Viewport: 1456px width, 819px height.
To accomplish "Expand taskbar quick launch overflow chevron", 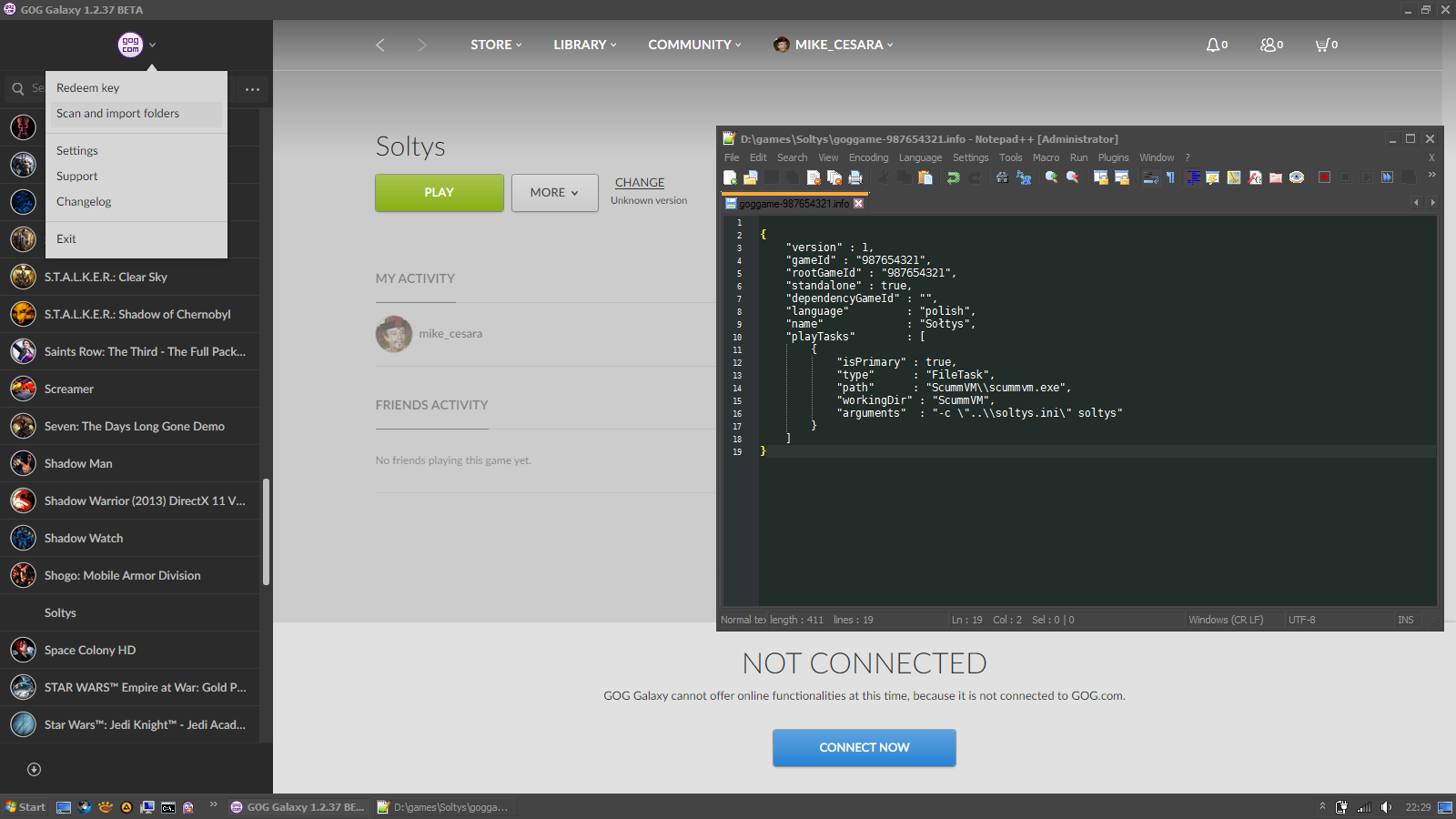I will pos(214,804).
